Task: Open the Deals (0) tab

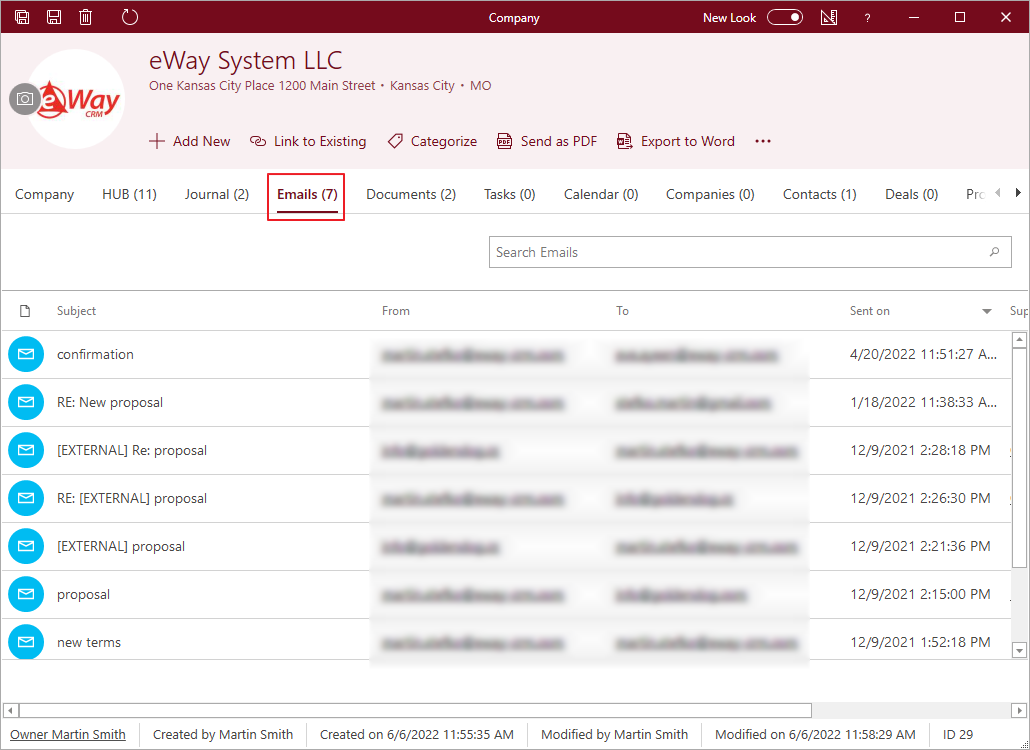Action: click(912, 194)
